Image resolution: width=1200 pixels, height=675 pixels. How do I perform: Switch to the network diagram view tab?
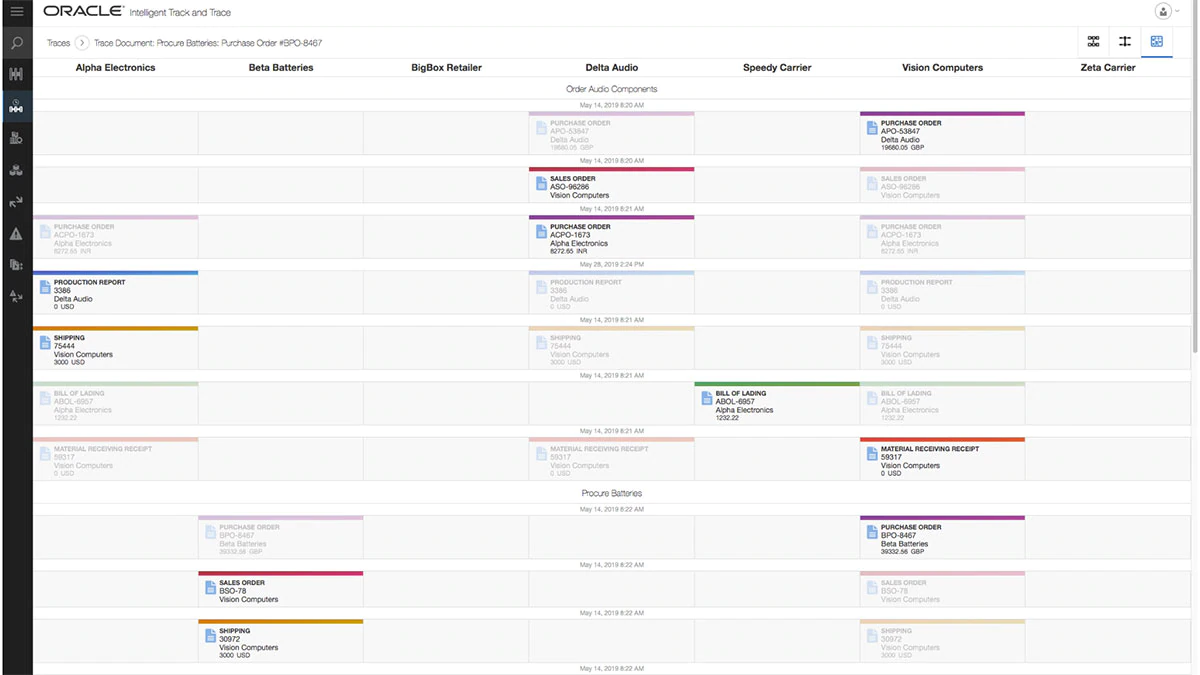pyautogui.click(x=1093, y=42)
